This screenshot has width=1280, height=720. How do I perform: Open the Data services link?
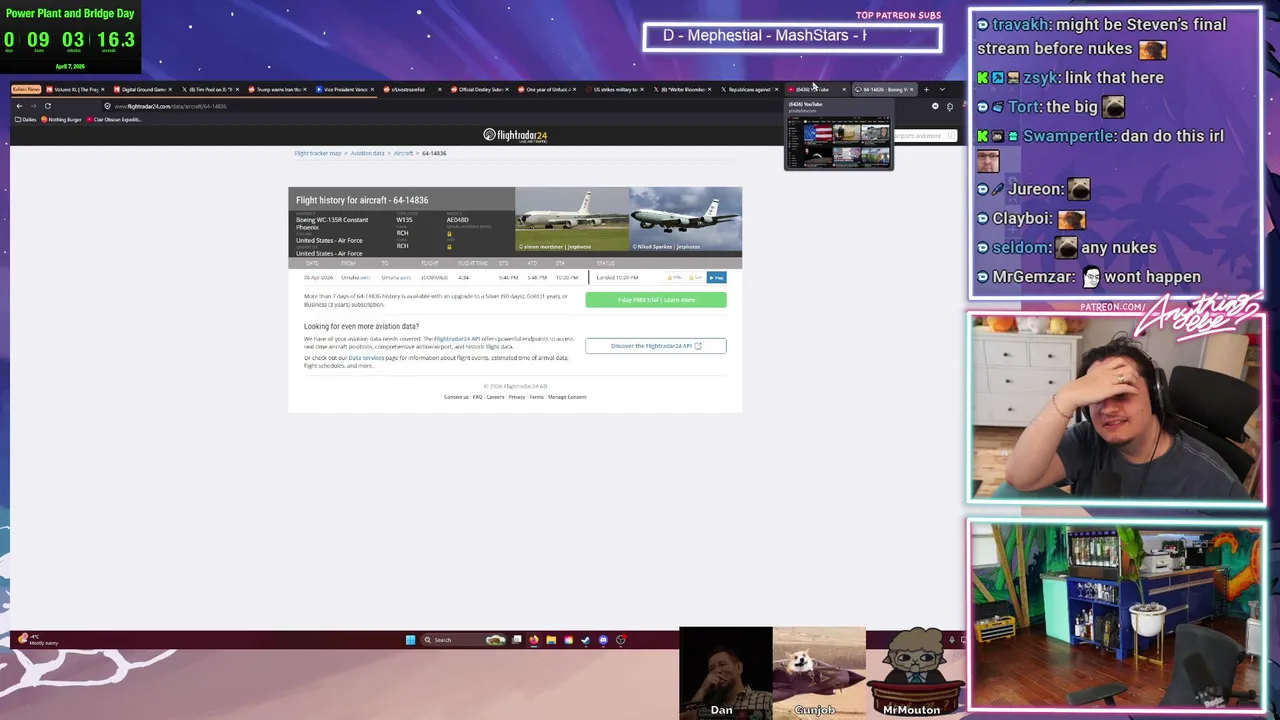tap(366, 358)
